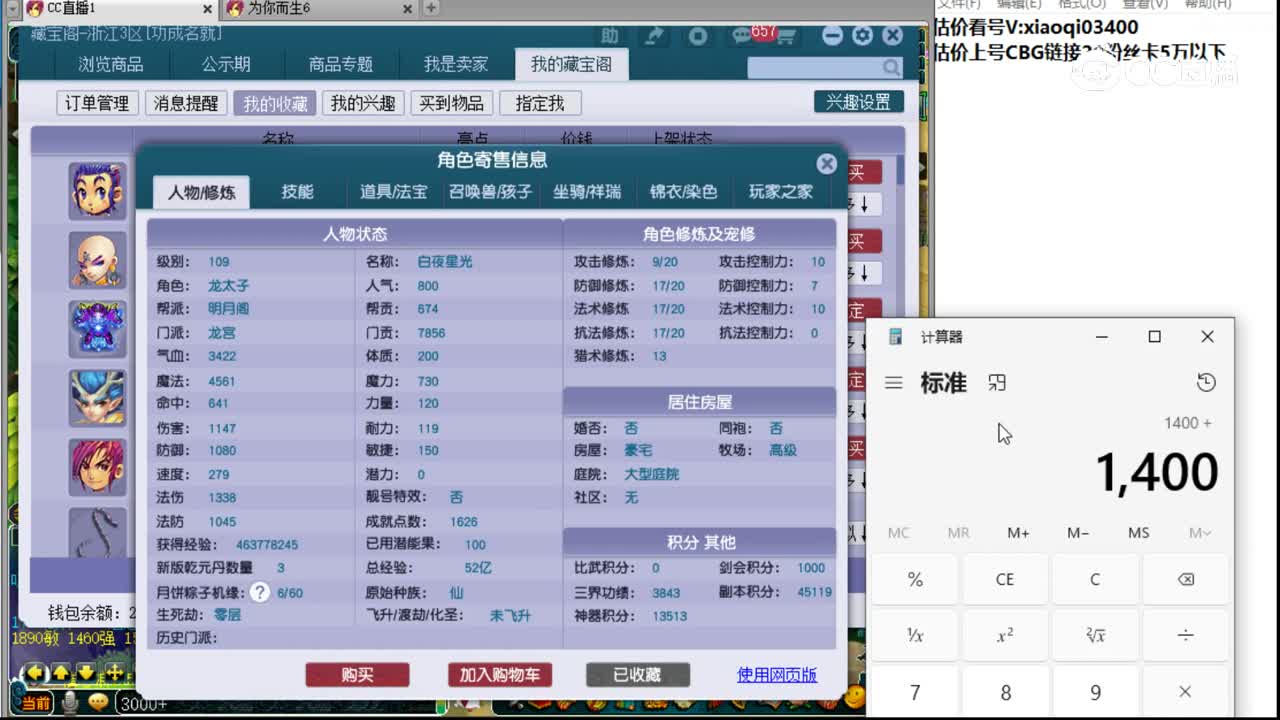
Task: Open the Calculator memory flyout dropdown
Action: 1199,533
